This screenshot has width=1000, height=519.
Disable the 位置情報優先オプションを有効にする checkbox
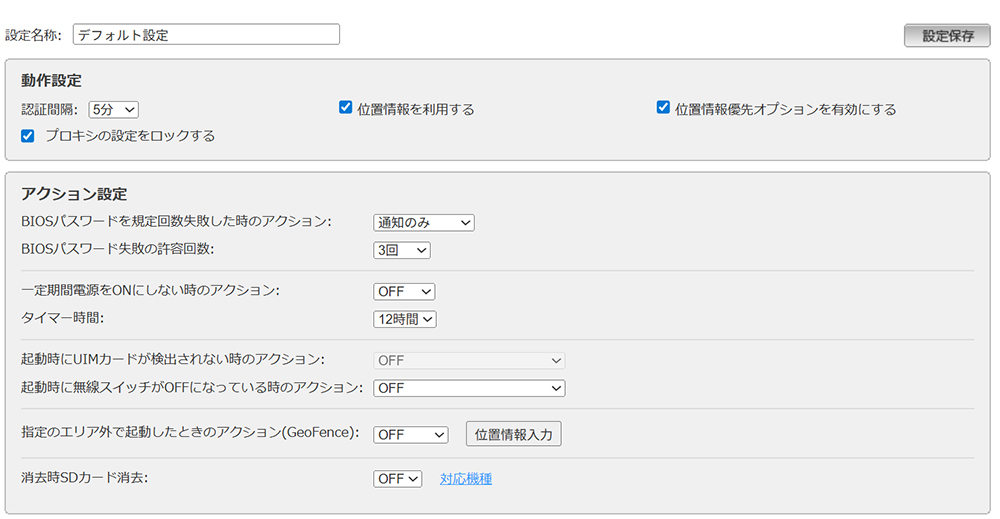(x=663, y=108)
